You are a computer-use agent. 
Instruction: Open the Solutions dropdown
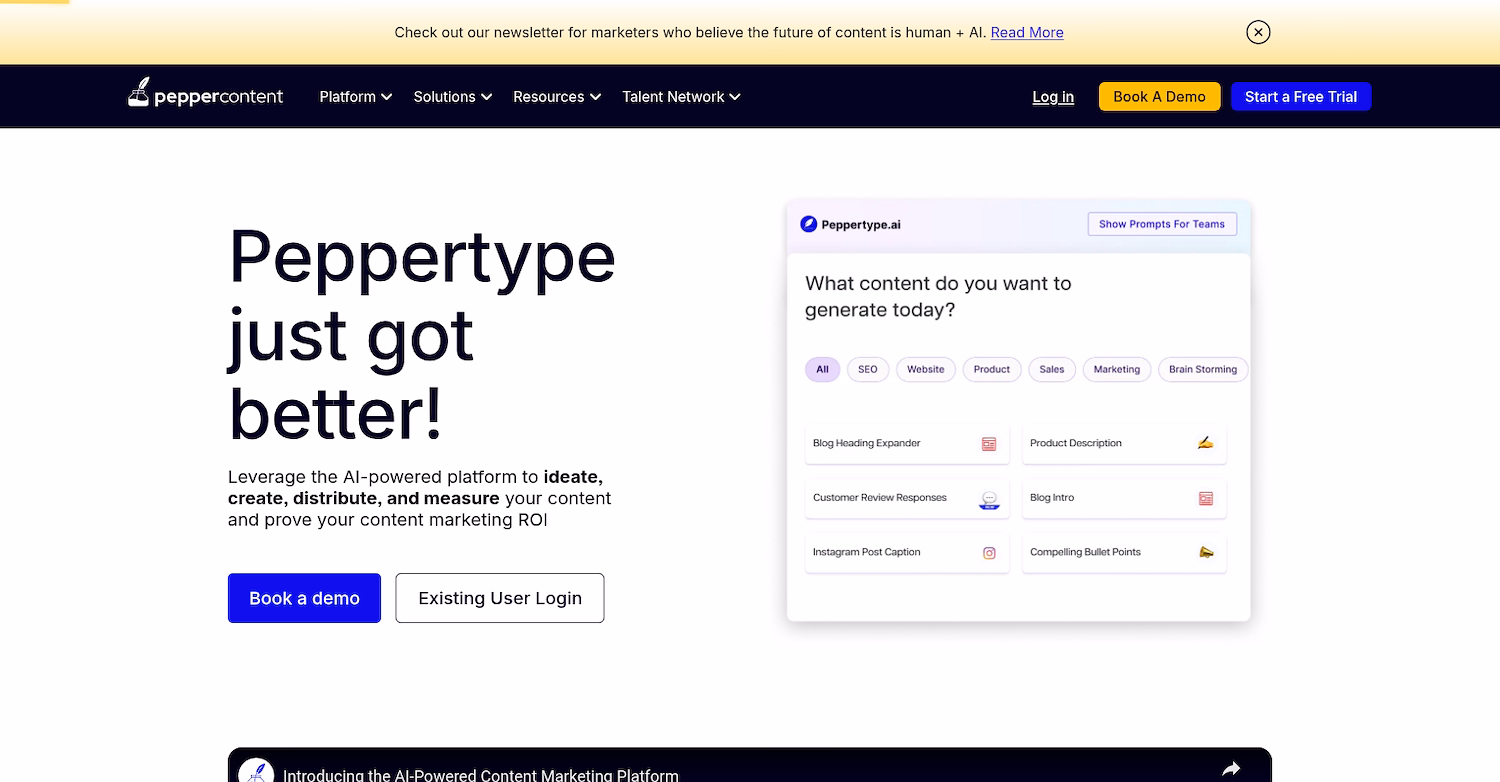(x=452, y=96)
